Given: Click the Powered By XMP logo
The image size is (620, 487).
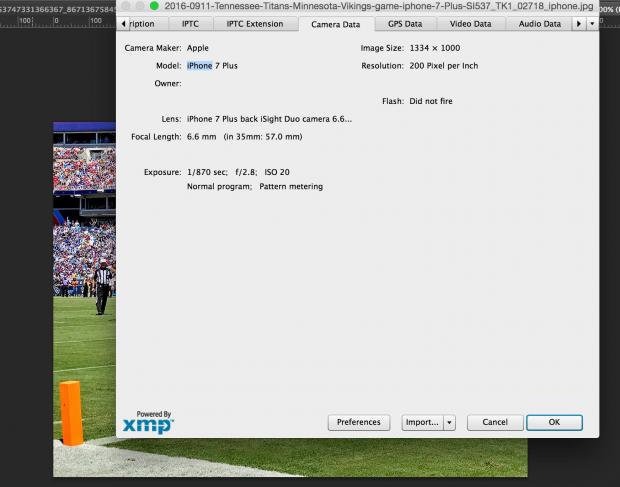Looking at the screenshot, I should 148,422.
